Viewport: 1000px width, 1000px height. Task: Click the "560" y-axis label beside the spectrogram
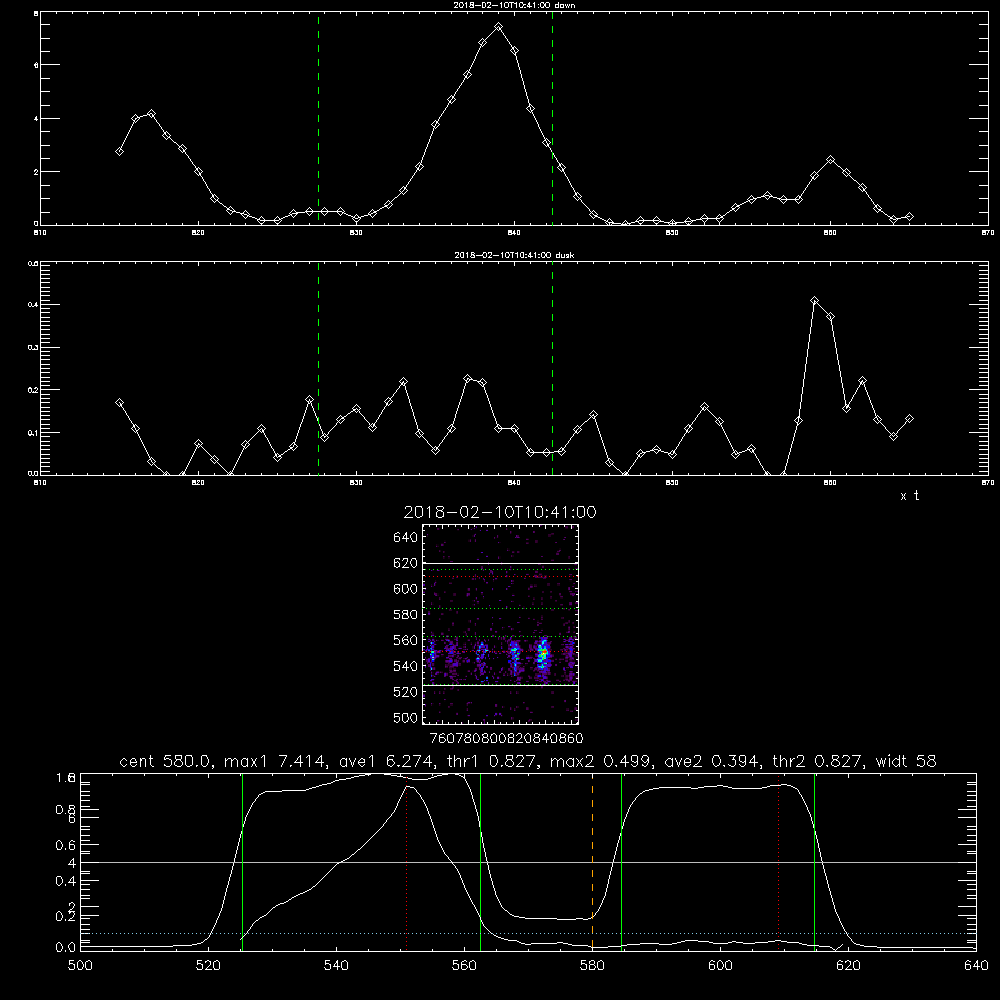406,640
